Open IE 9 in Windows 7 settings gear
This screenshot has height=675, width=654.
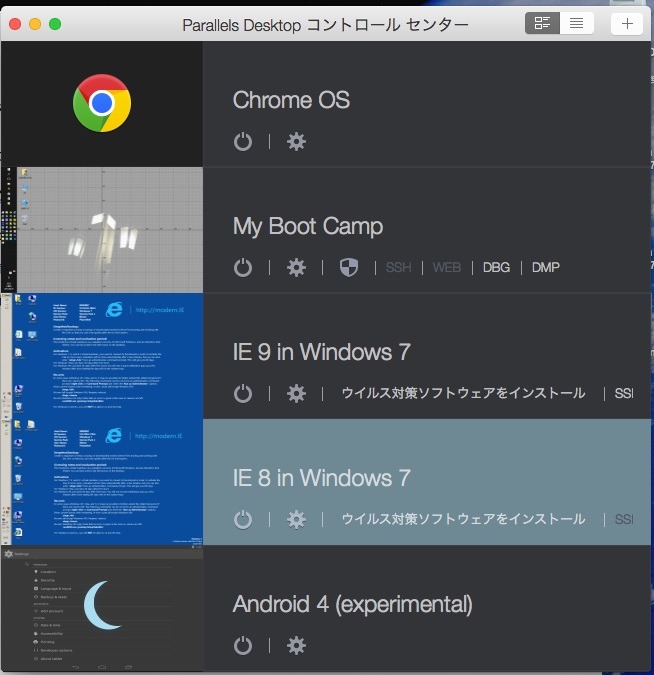[296, 393]
